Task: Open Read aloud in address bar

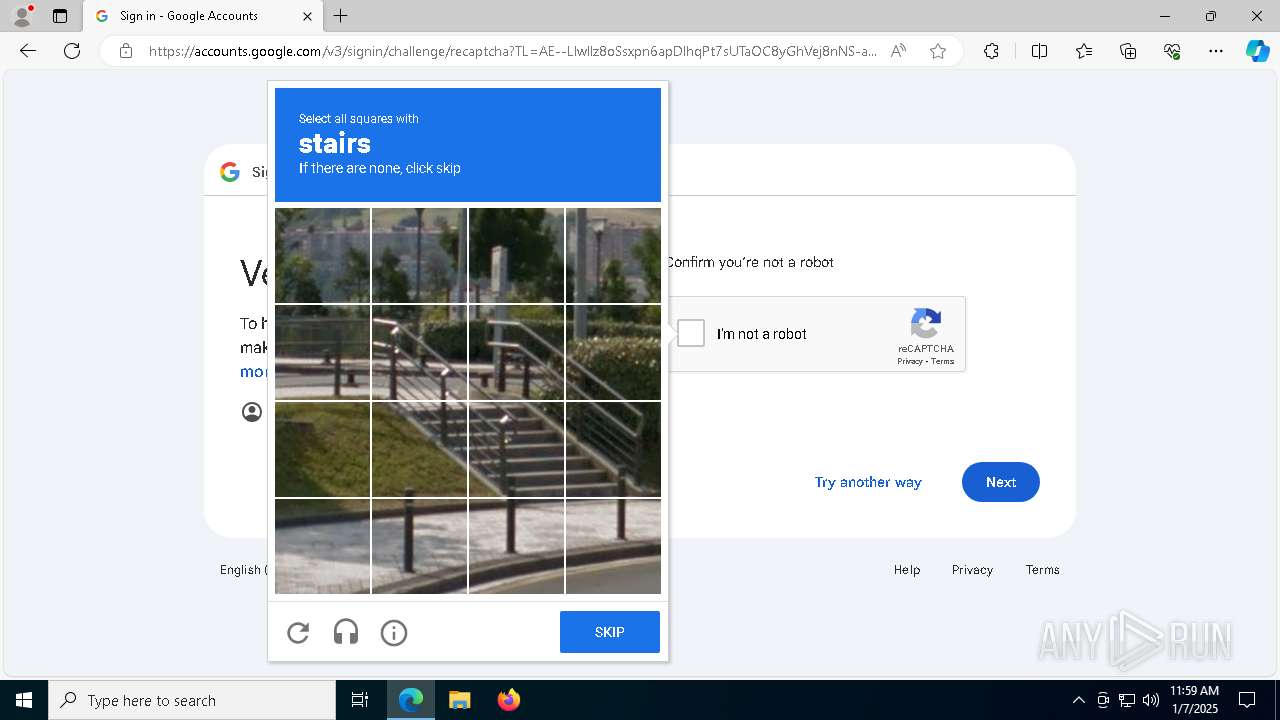Action: pyautogui.click(x=898, y=51)
